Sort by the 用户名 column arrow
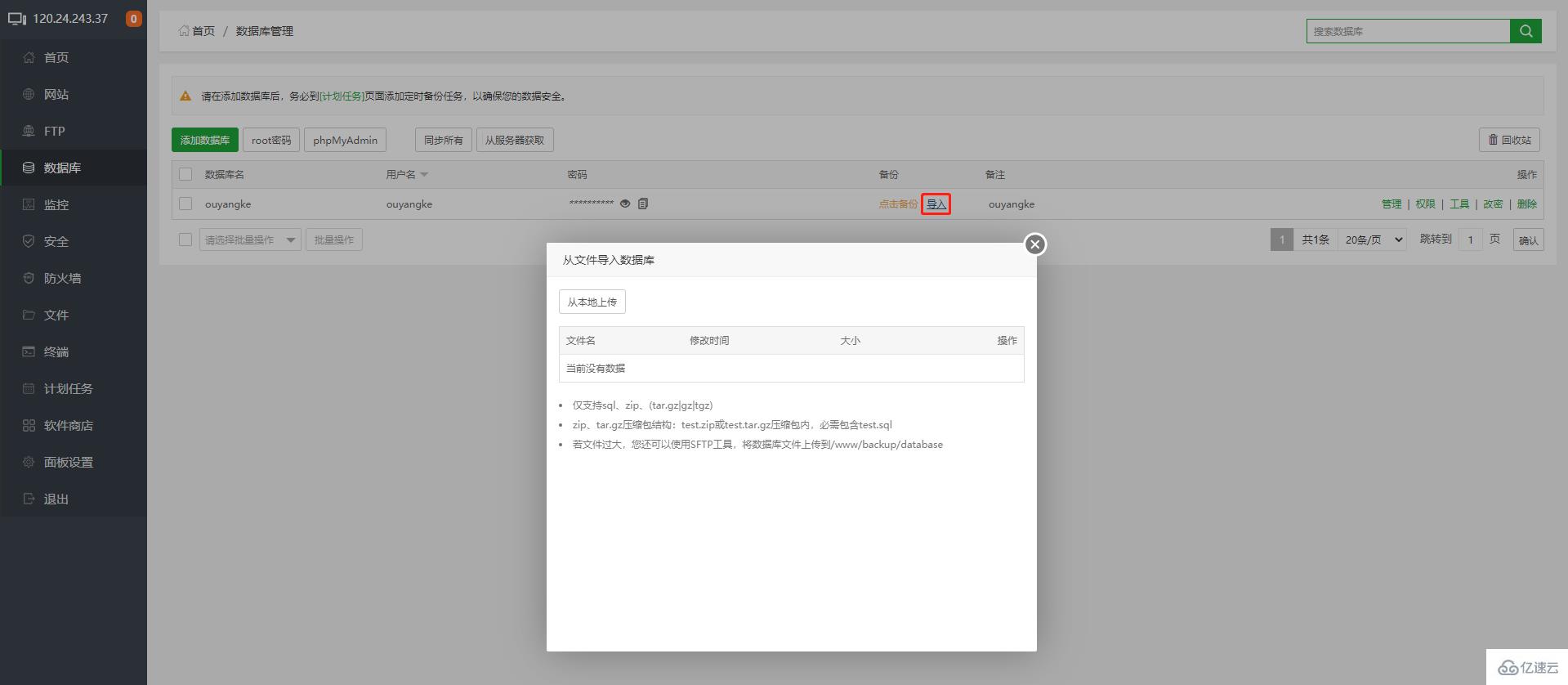 pyautogui.click(x=424, y=175)
